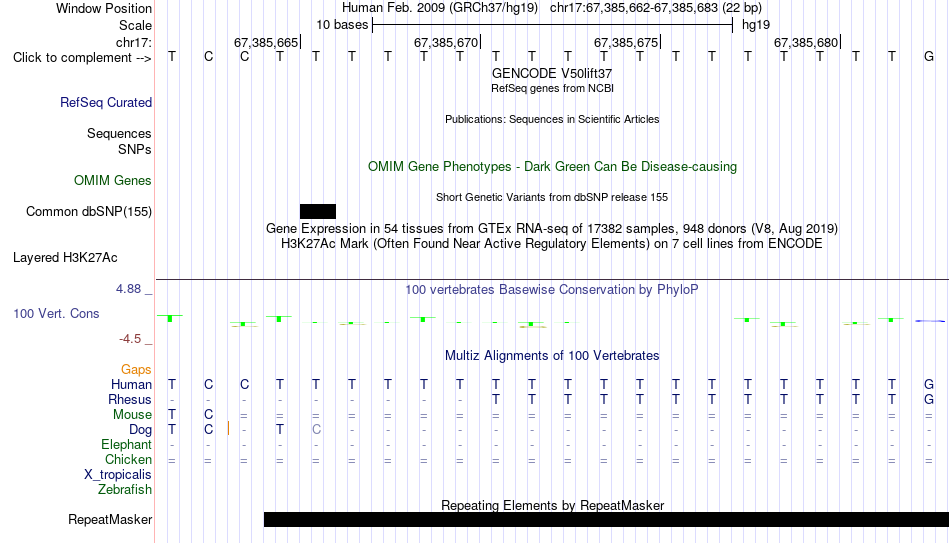Image resolution: width=950 pixels, height=543 pixels.
Task: Open the OMIM Genes track label
Action: pyautogui.click(x=113, y=181)
